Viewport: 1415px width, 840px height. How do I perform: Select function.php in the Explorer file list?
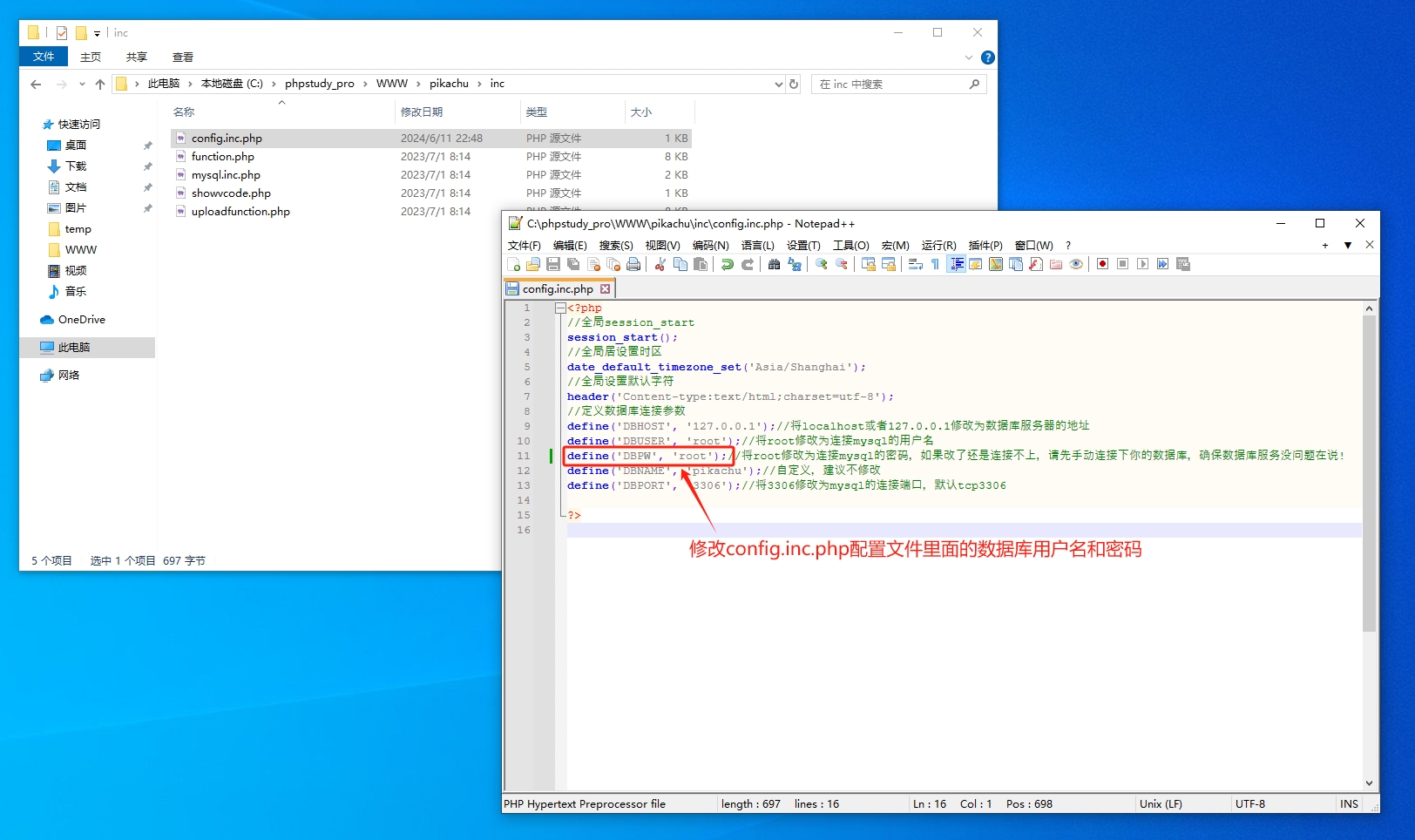223,157
